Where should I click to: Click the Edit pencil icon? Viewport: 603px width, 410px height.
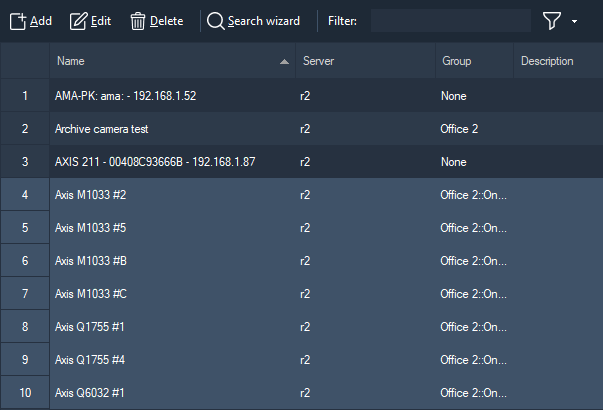(x=78, y=21)
